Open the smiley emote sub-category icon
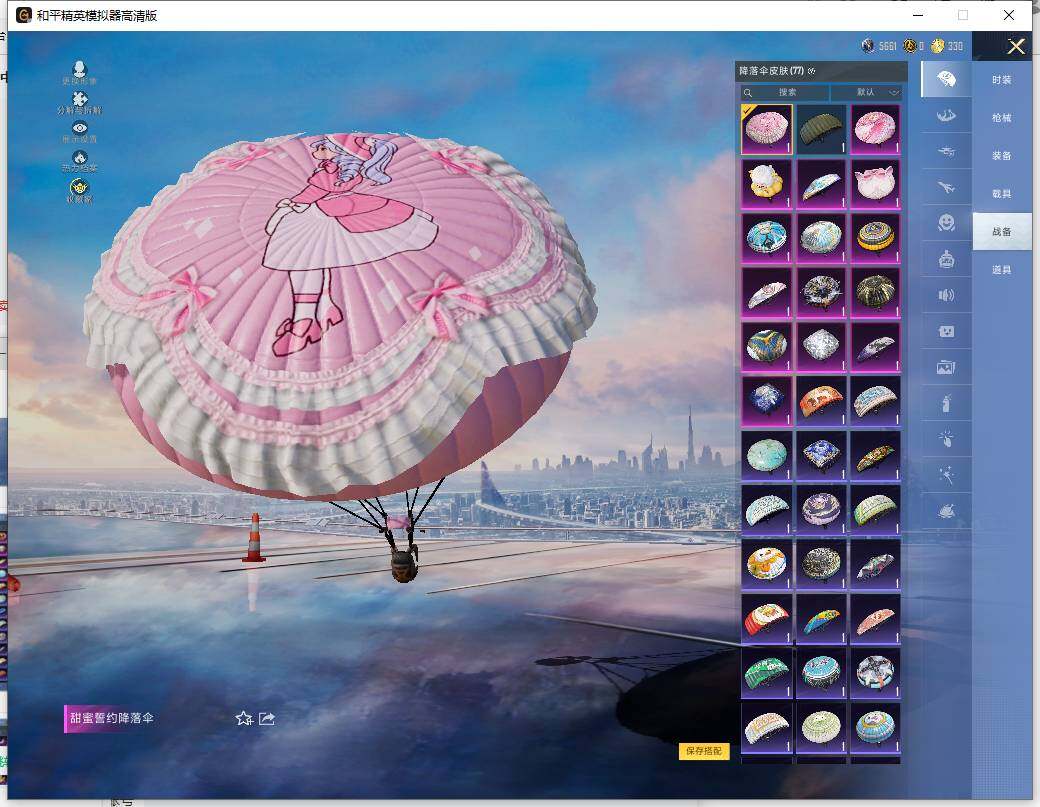This screenshot has height=807, width=1040. [946, 223]
